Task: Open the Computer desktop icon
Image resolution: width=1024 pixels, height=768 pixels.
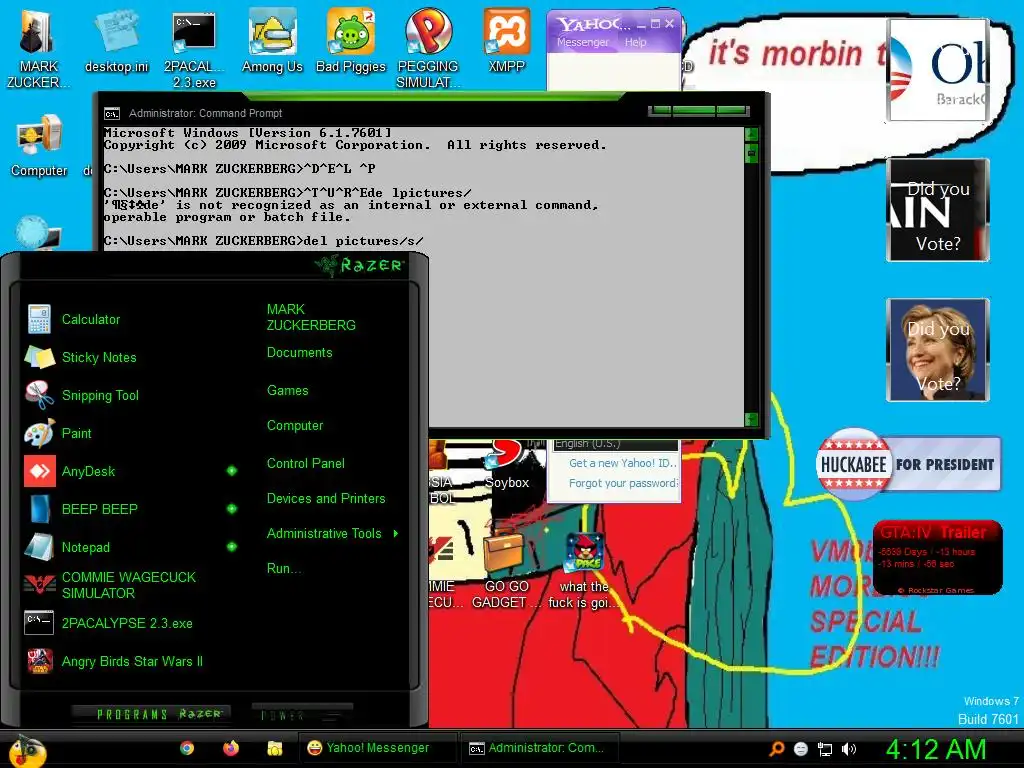Action: 39,145
